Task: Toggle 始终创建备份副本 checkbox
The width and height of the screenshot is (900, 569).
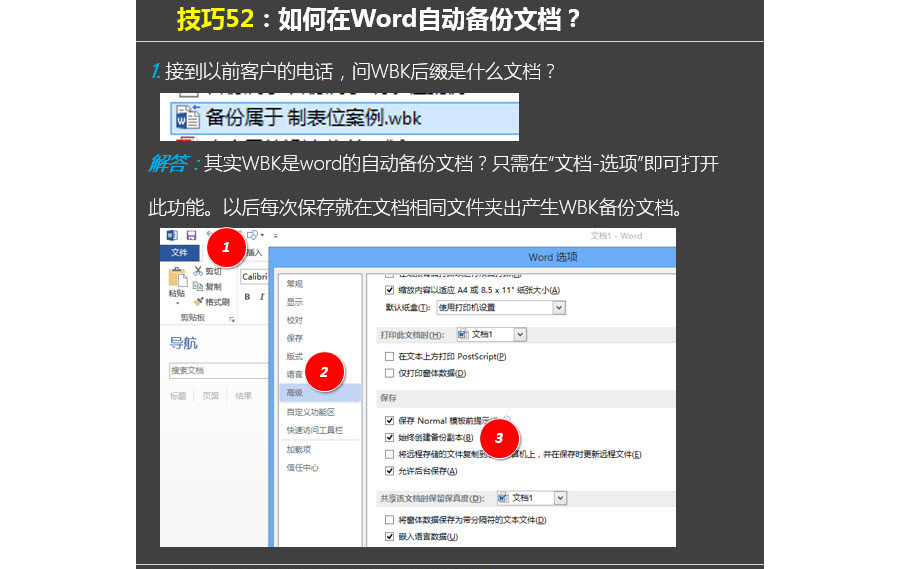Action: 390,438
